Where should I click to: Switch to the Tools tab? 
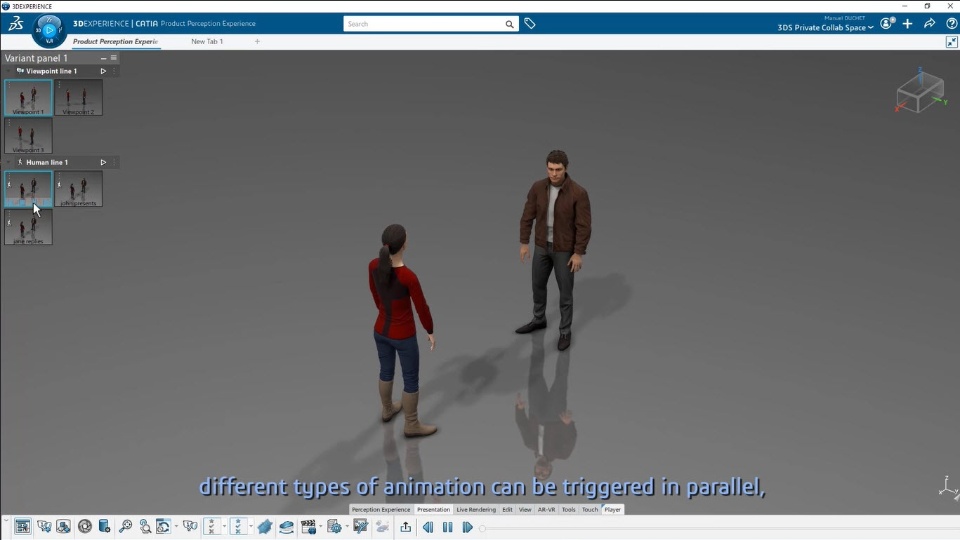(569, 509)
